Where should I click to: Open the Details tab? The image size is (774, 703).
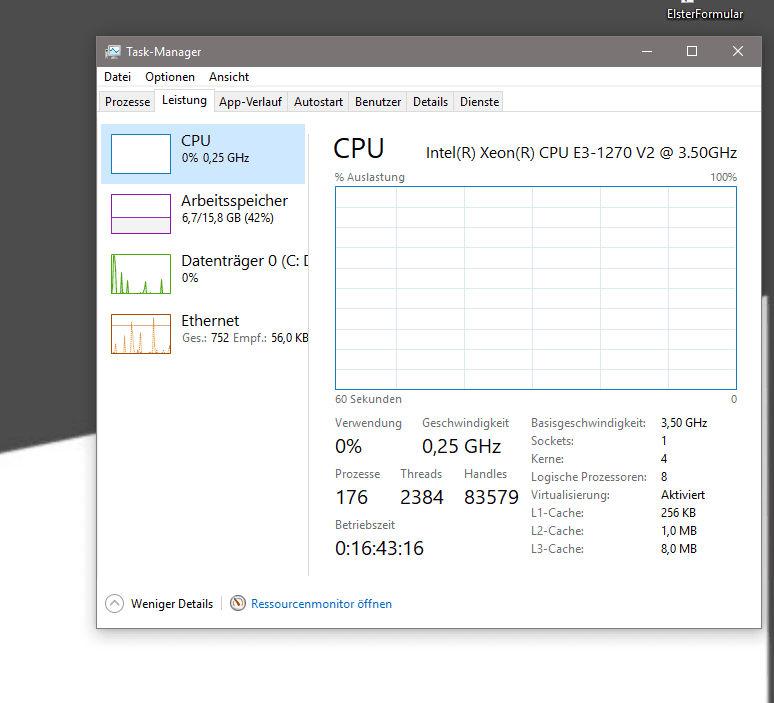pos(430,102)
